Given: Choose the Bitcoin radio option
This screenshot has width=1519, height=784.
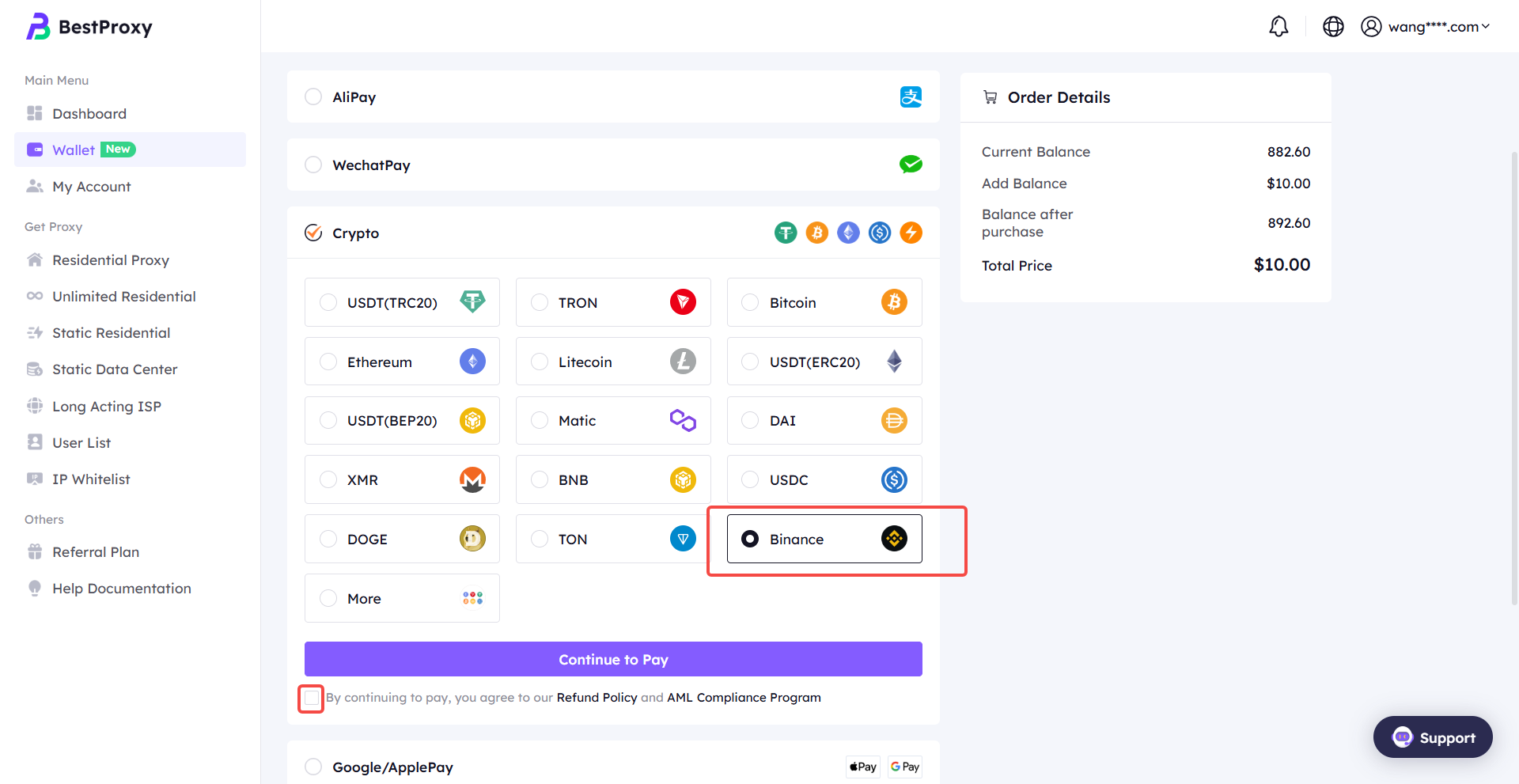Looking at the screenshot, I should pos(750,302).
